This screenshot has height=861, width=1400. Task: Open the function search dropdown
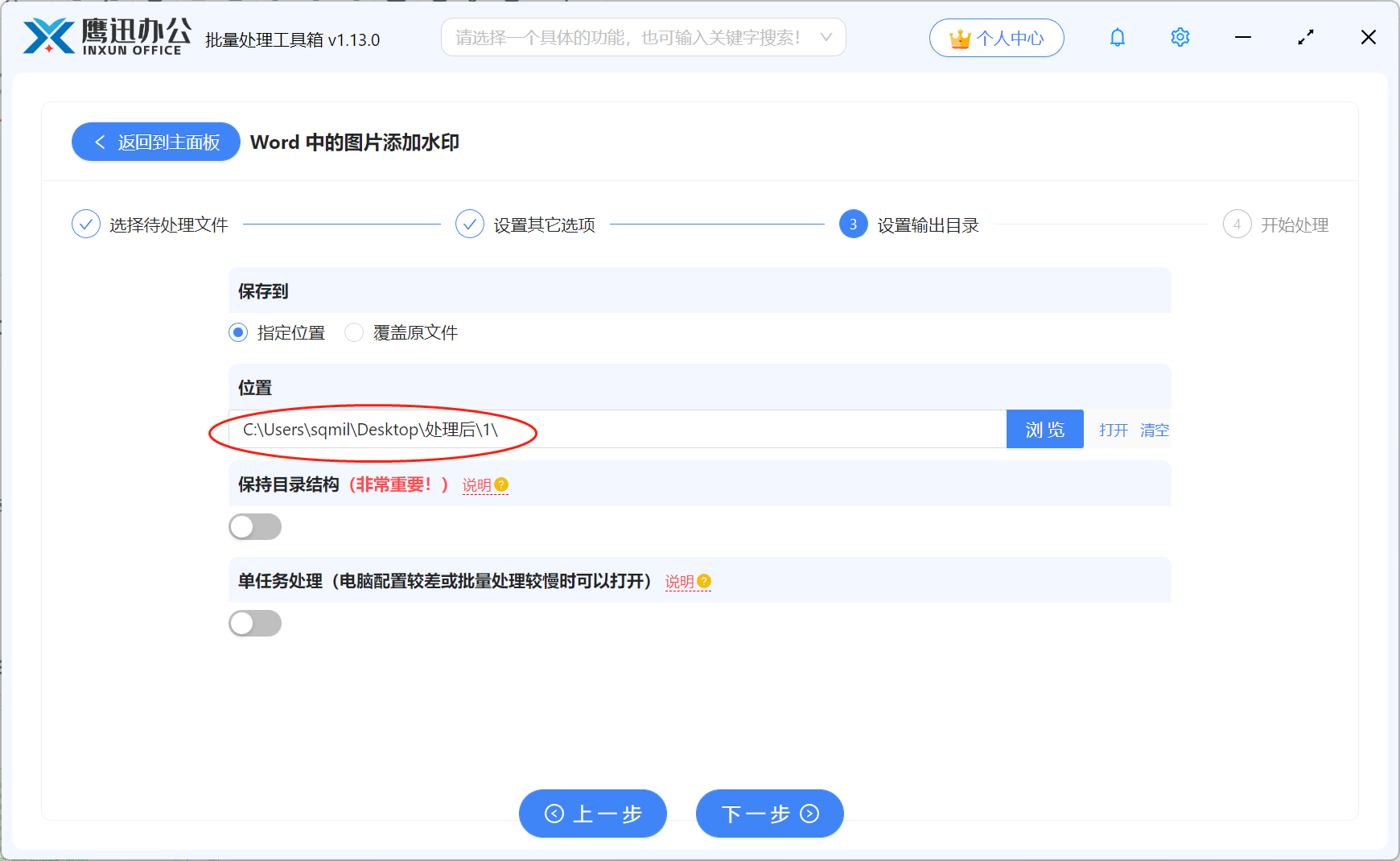(636, 37)
